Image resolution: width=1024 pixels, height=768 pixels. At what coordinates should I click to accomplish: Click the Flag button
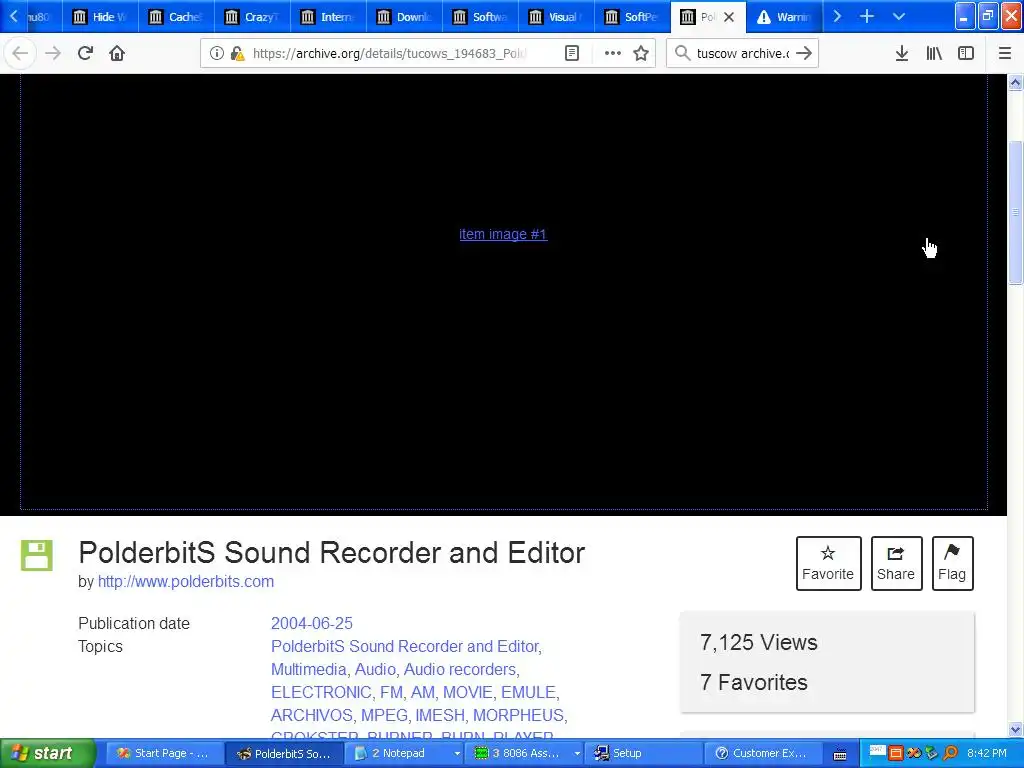[x=952, y=563]
